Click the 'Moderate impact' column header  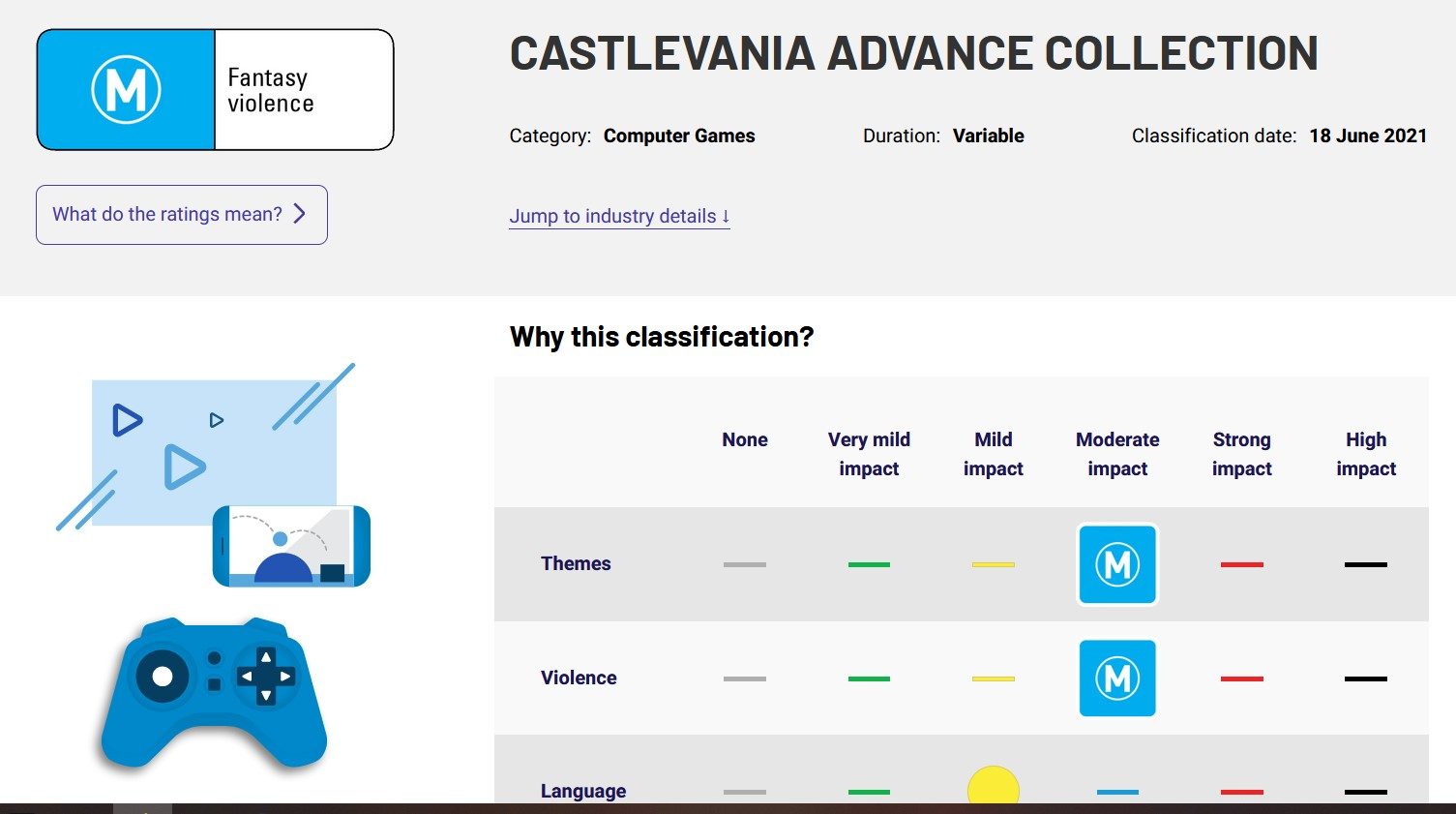pos(1117,454)
